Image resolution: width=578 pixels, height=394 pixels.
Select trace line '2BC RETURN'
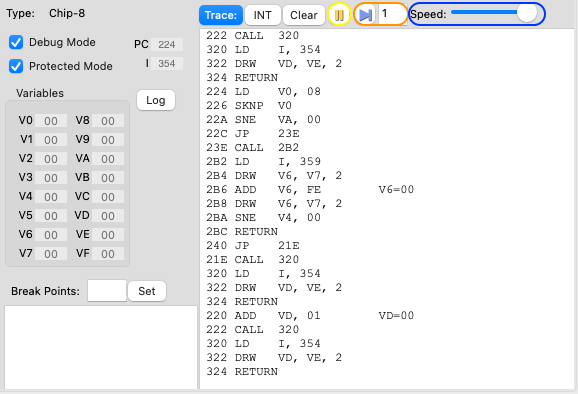[242, 231]
